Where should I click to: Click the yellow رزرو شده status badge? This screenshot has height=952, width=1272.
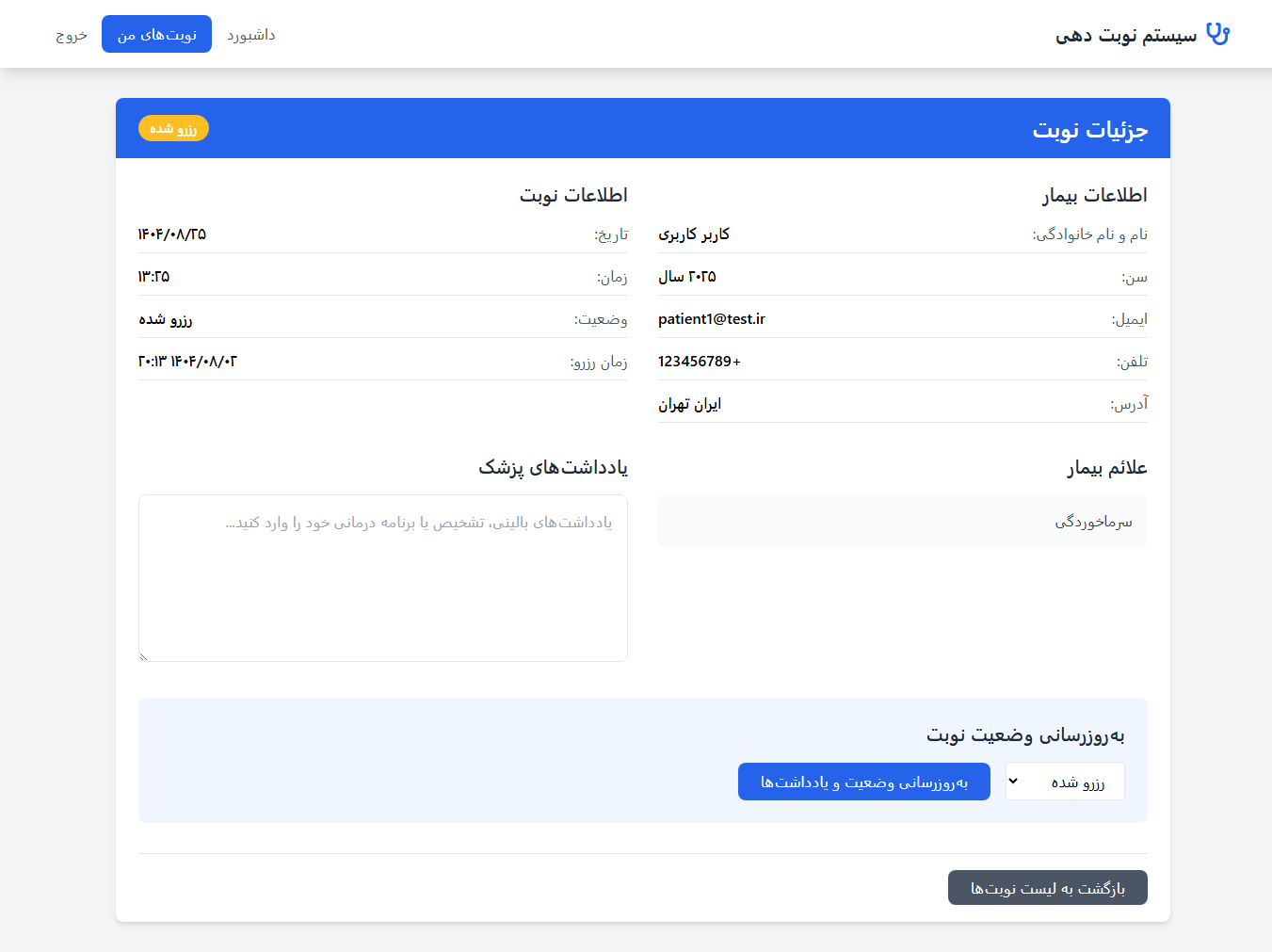pos(173,128)
